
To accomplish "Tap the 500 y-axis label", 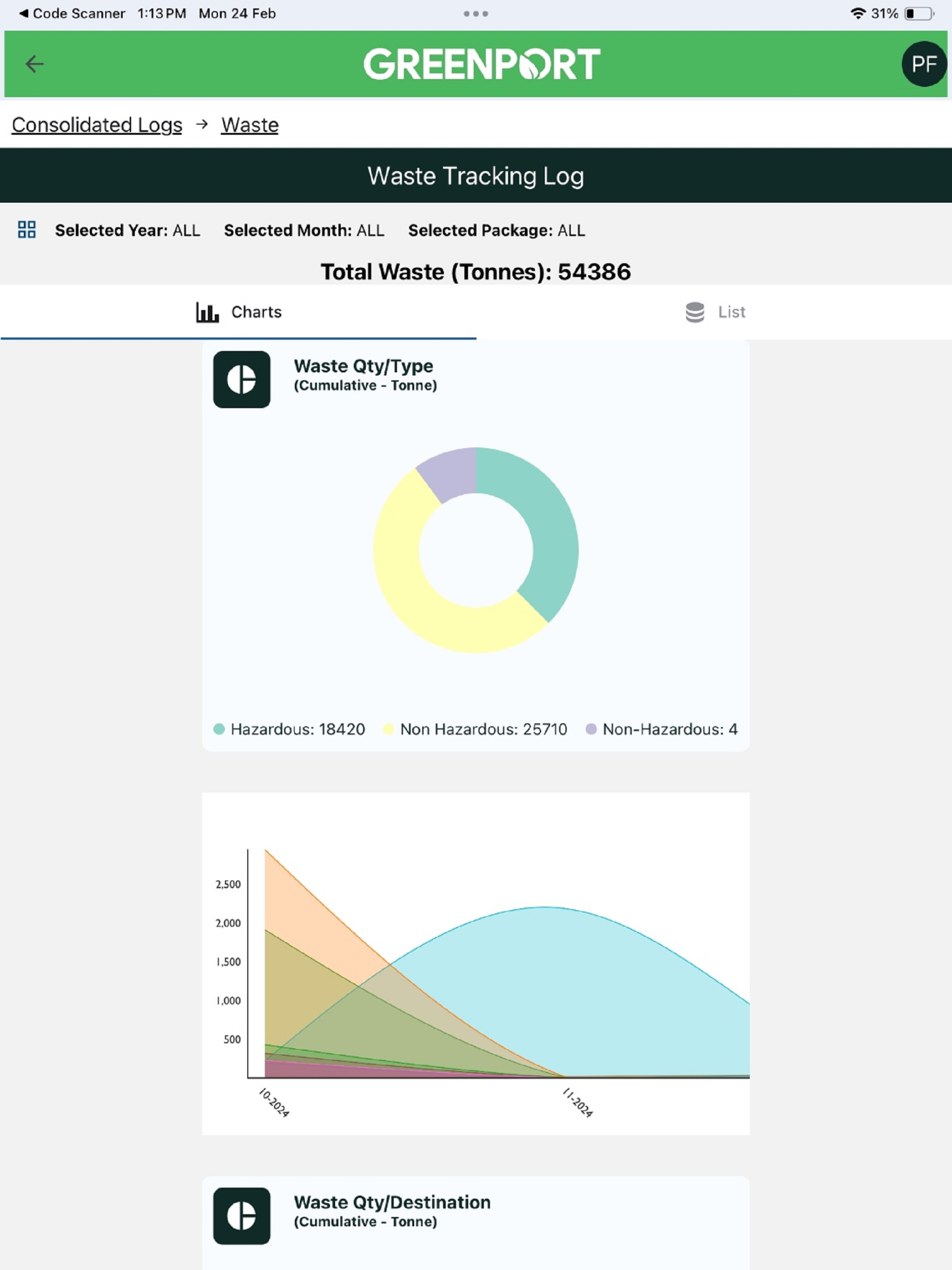I will [232, 1039].
